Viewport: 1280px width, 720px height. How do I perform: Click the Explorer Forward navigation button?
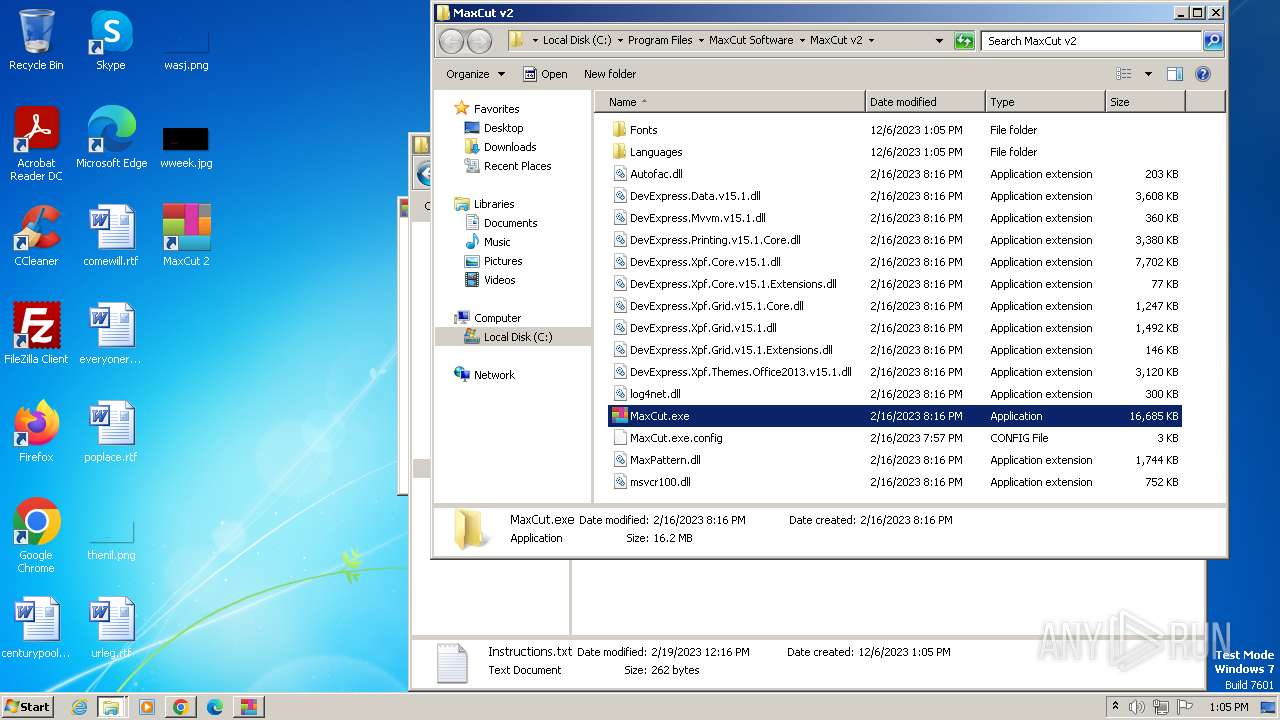(x=480, y=41)
